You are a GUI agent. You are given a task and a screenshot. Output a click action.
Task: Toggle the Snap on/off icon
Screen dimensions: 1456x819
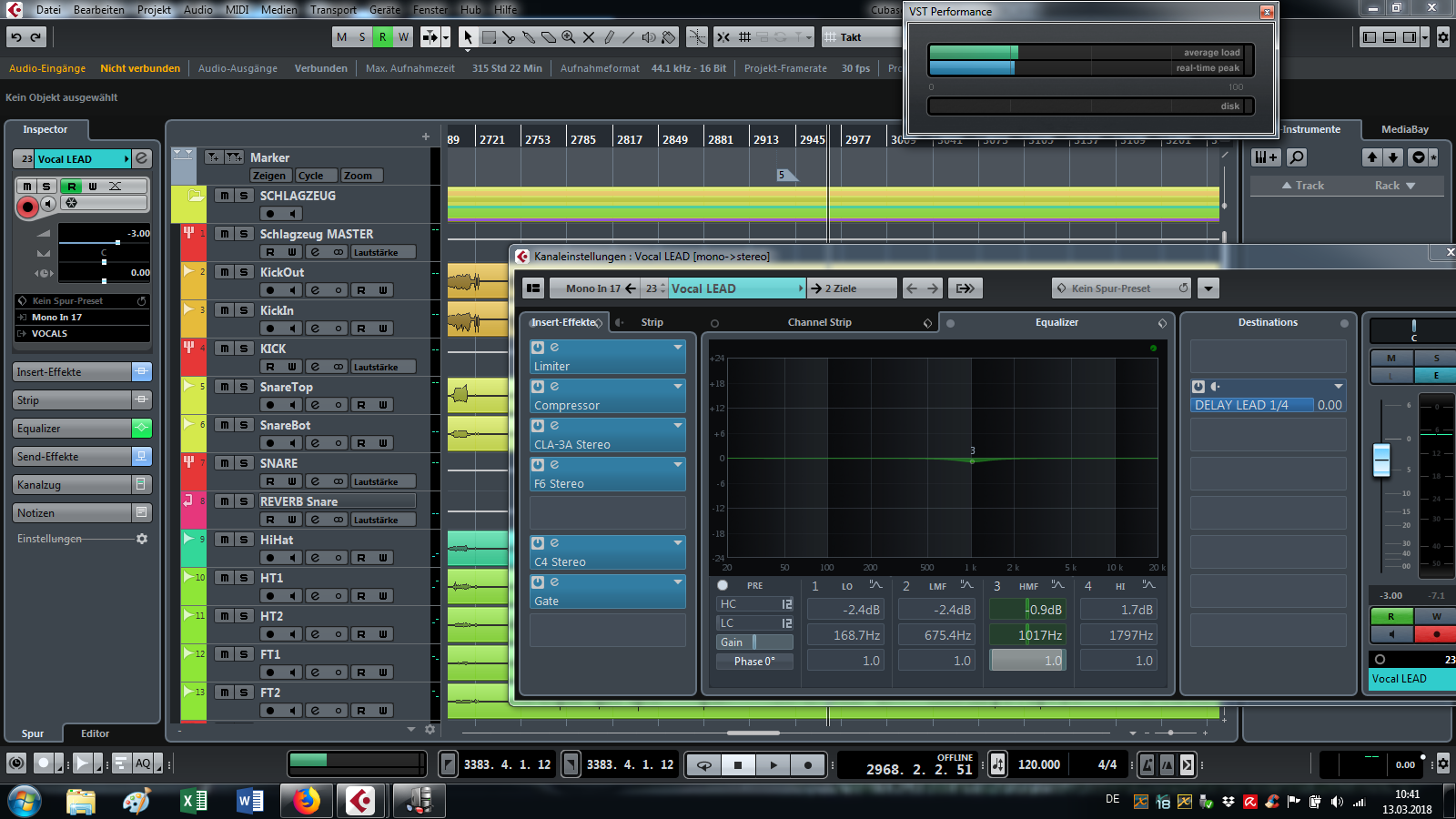point(723,37)
